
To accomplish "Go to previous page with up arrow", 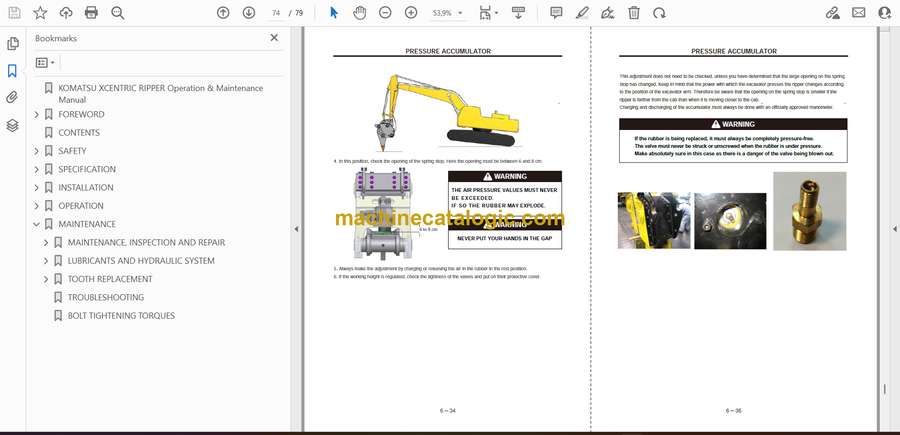I will pos(223,13).
